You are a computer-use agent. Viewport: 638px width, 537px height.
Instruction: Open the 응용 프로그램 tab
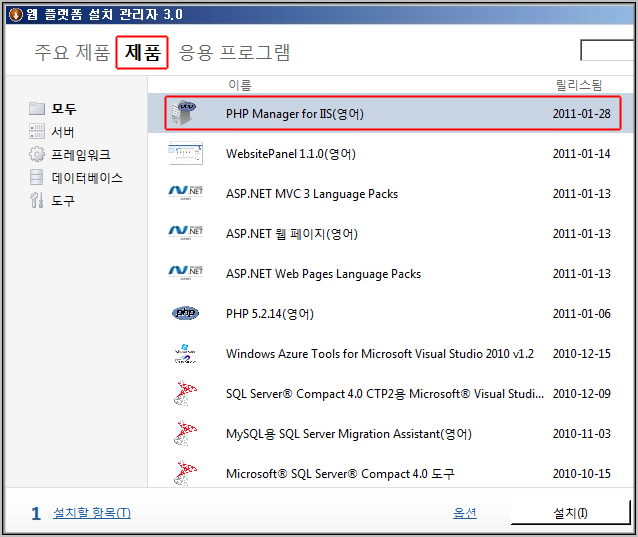234,52
